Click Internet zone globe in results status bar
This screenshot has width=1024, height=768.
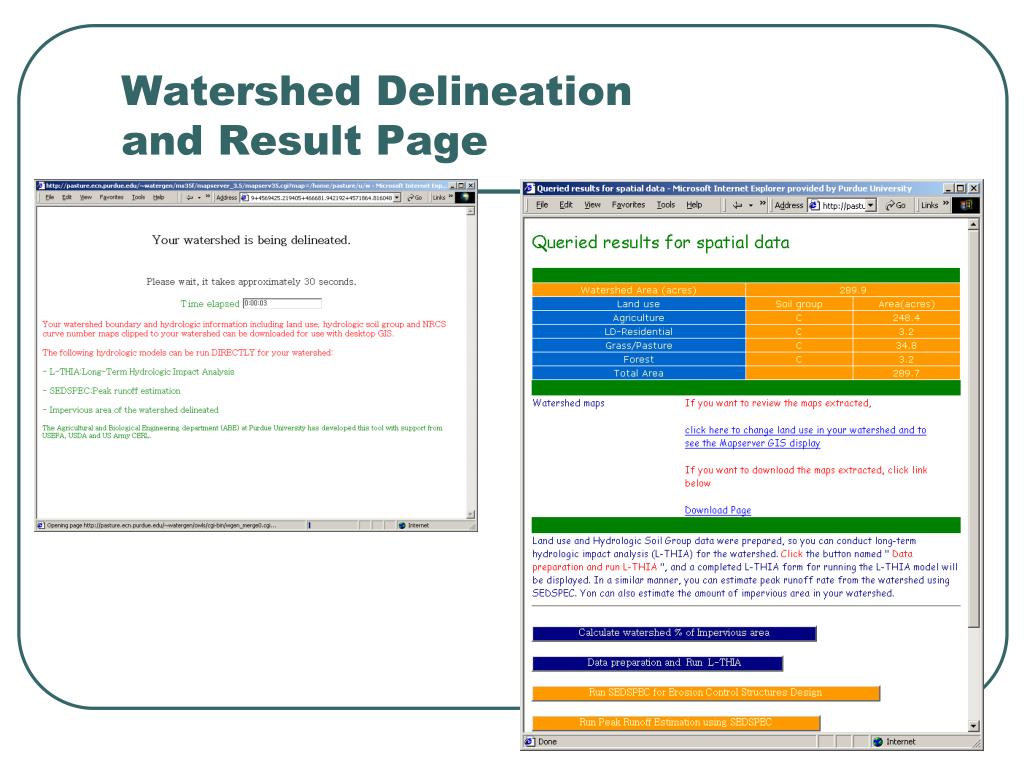[878, 742]
